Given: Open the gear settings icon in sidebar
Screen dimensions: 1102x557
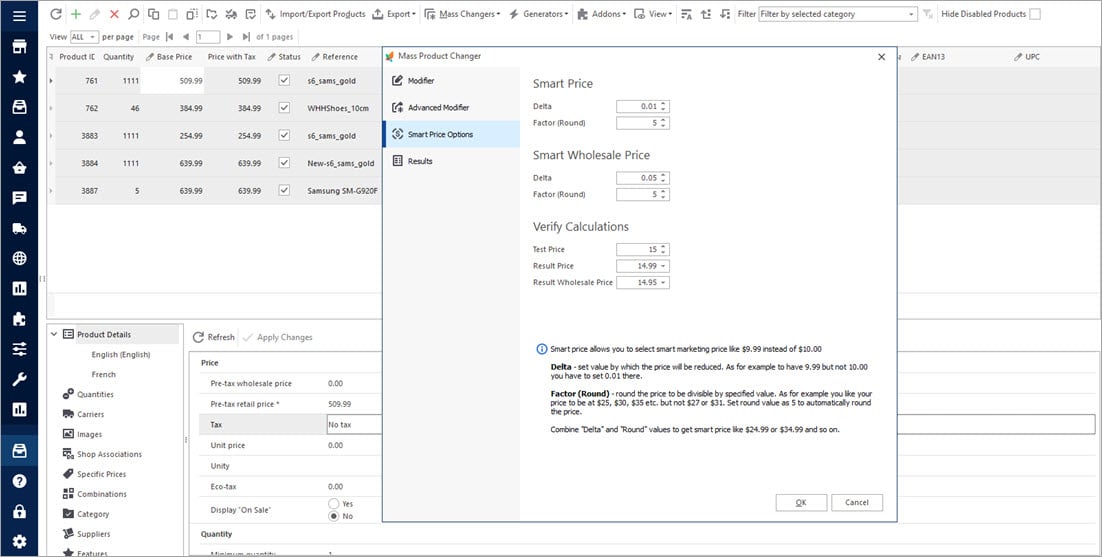Looking at the screenshot, I should click(x=20, y=542).
